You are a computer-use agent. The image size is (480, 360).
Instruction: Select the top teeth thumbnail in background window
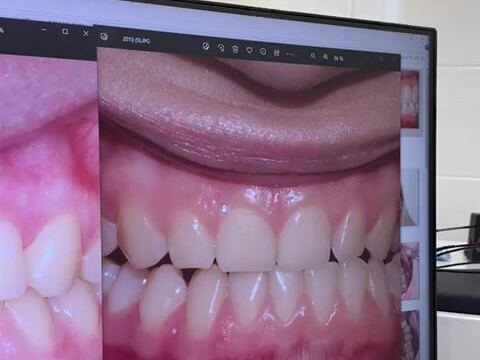pyautogui.click(x=410, y=99)
